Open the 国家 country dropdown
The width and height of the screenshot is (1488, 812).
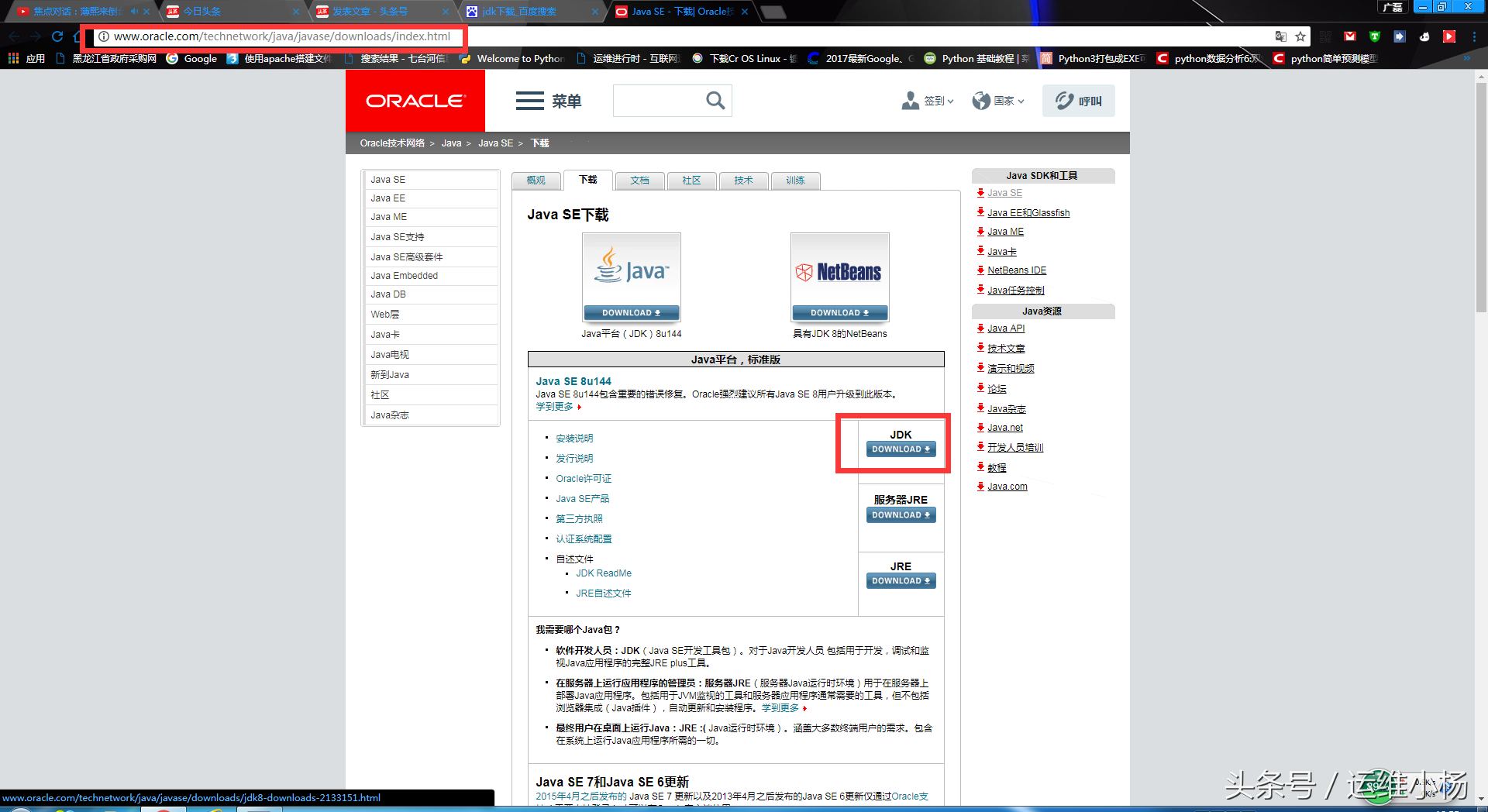(x=999, y=101)
